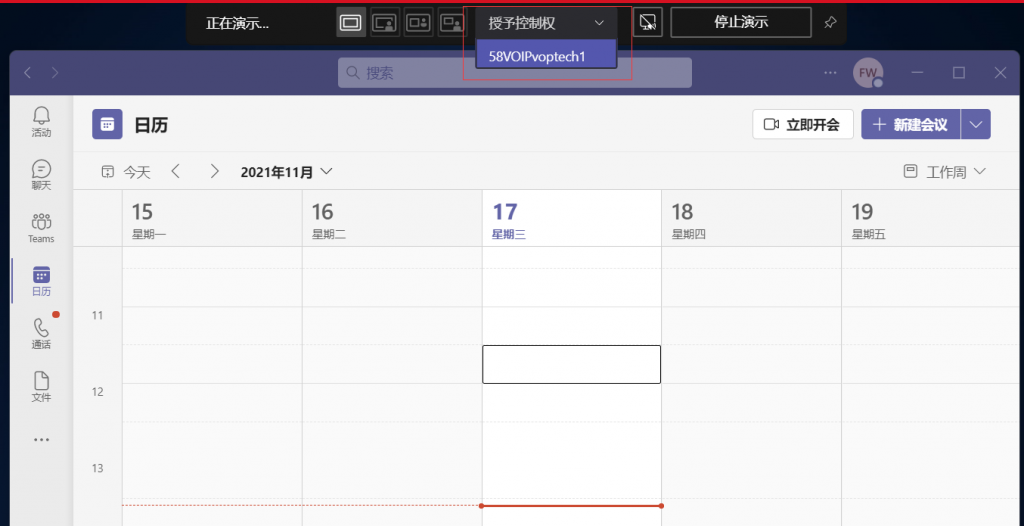Screen dimensions: 1024x526
Task: Click the 立即开会 button
Action: pyautogui.click(x=803, y=124)
